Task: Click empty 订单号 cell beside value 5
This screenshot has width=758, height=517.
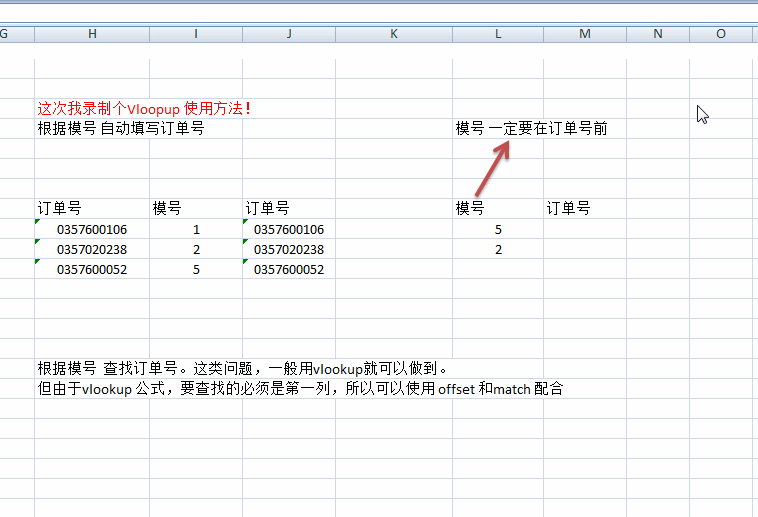Action: pos(584,229)
